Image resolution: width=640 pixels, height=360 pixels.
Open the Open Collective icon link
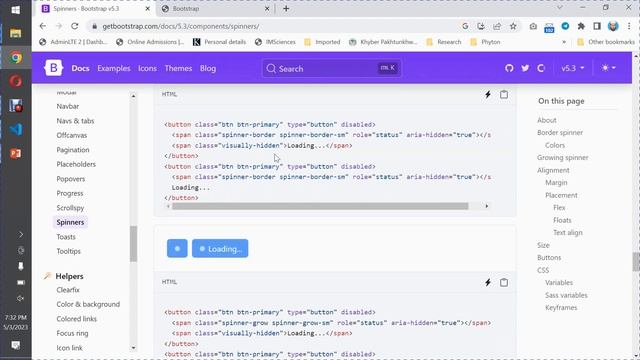click(x=541, y=68)
